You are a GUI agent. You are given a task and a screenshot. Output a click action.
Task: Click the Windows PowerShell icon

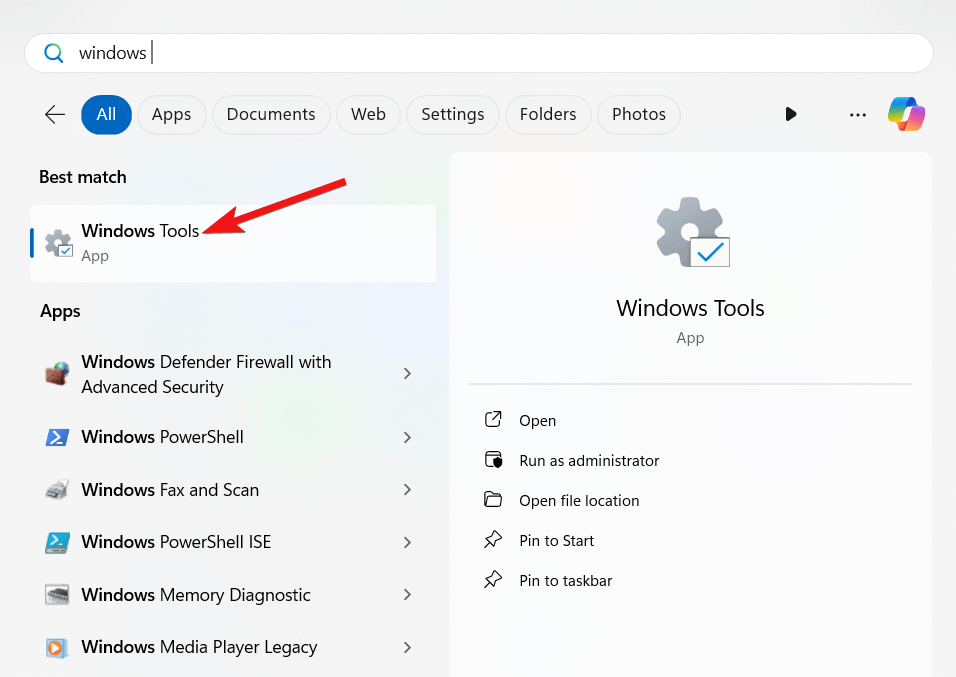(x=57, y=438)
